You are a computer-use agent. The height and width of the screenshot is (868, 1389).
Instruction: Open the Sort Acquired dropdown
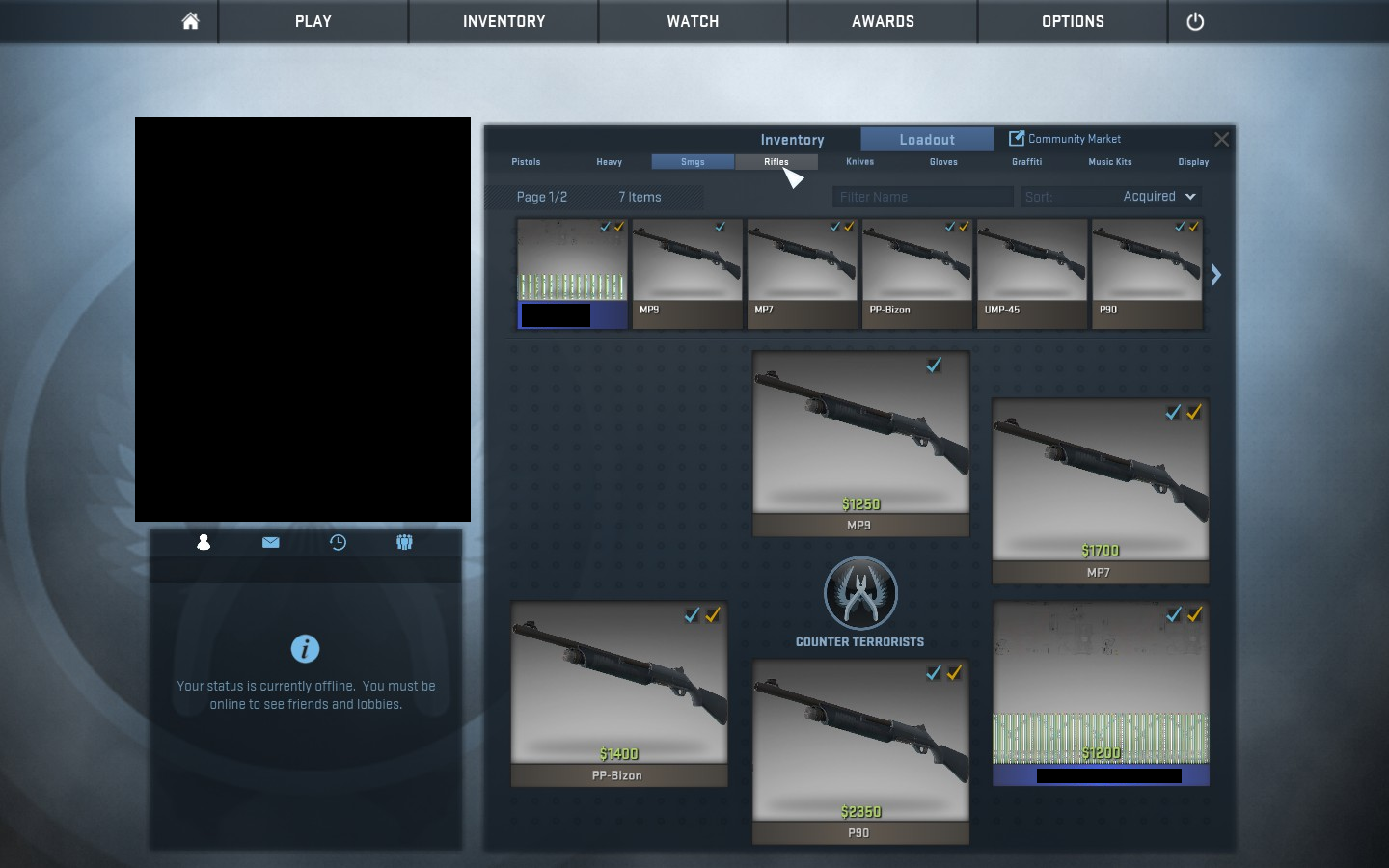[1157, 196]
